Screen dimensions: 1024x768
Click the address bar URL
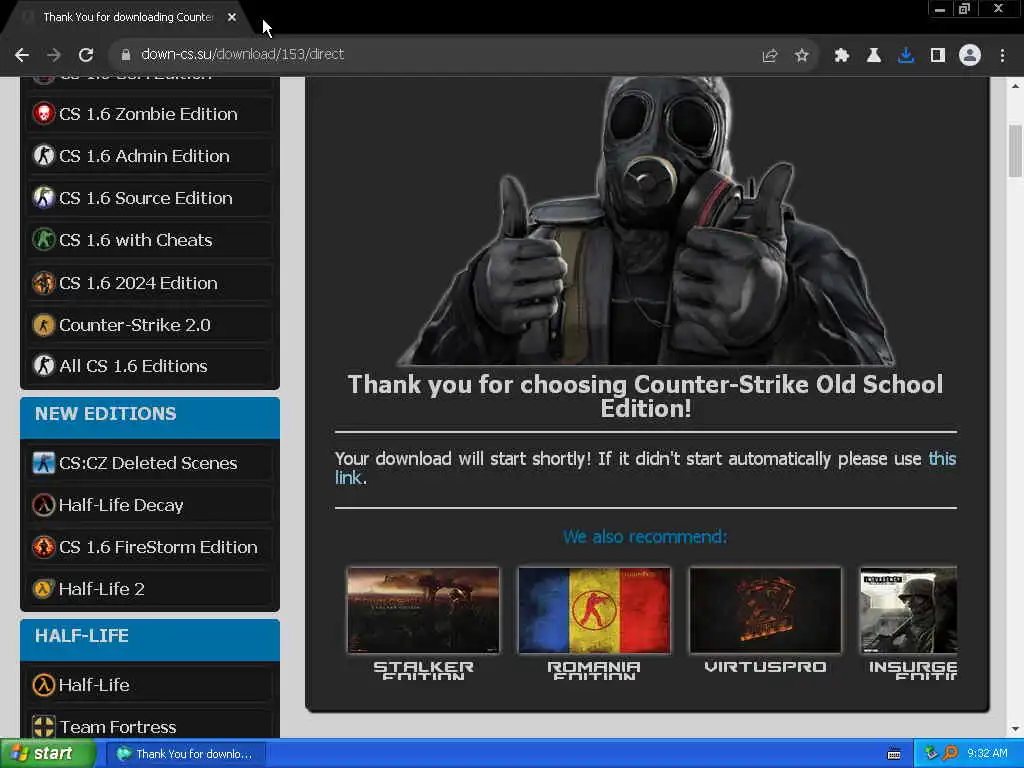242,54
